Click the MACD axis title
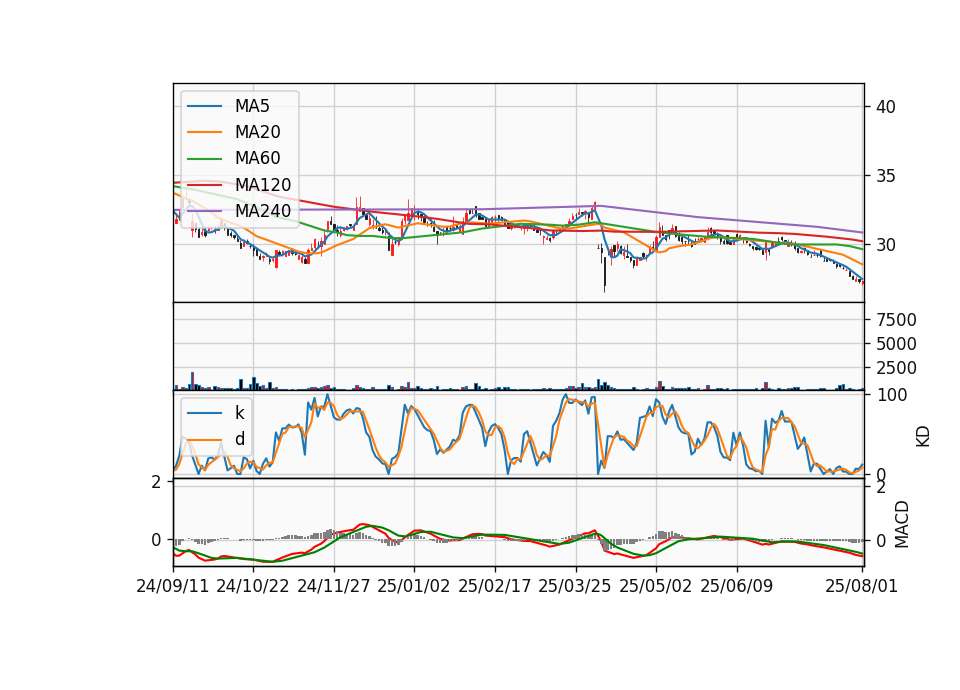This screenshot has width=960, height=690. coord(902,524)
